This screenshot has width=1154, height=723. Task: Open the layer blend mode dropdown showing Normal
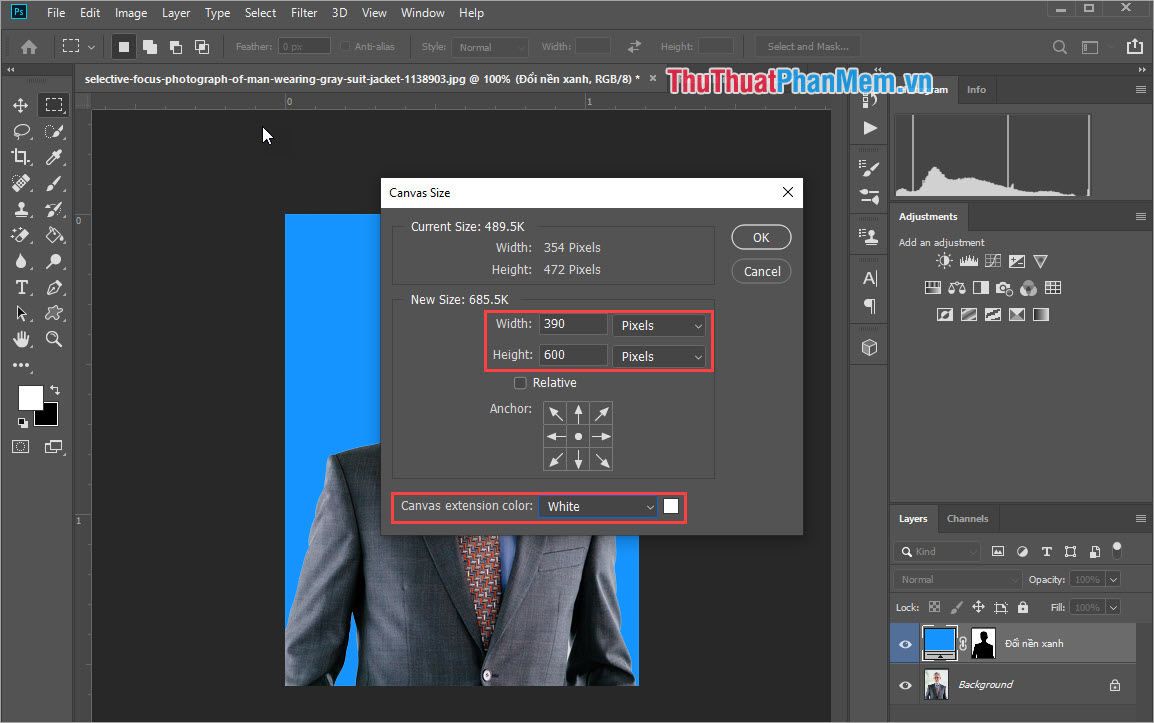point(956,579)
